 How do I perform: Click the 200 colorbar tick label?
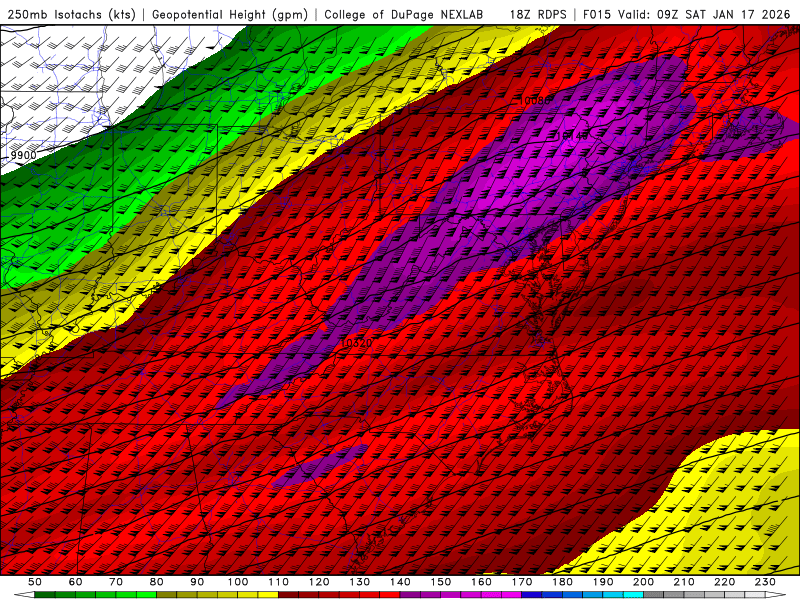click(x=643, y=582)
